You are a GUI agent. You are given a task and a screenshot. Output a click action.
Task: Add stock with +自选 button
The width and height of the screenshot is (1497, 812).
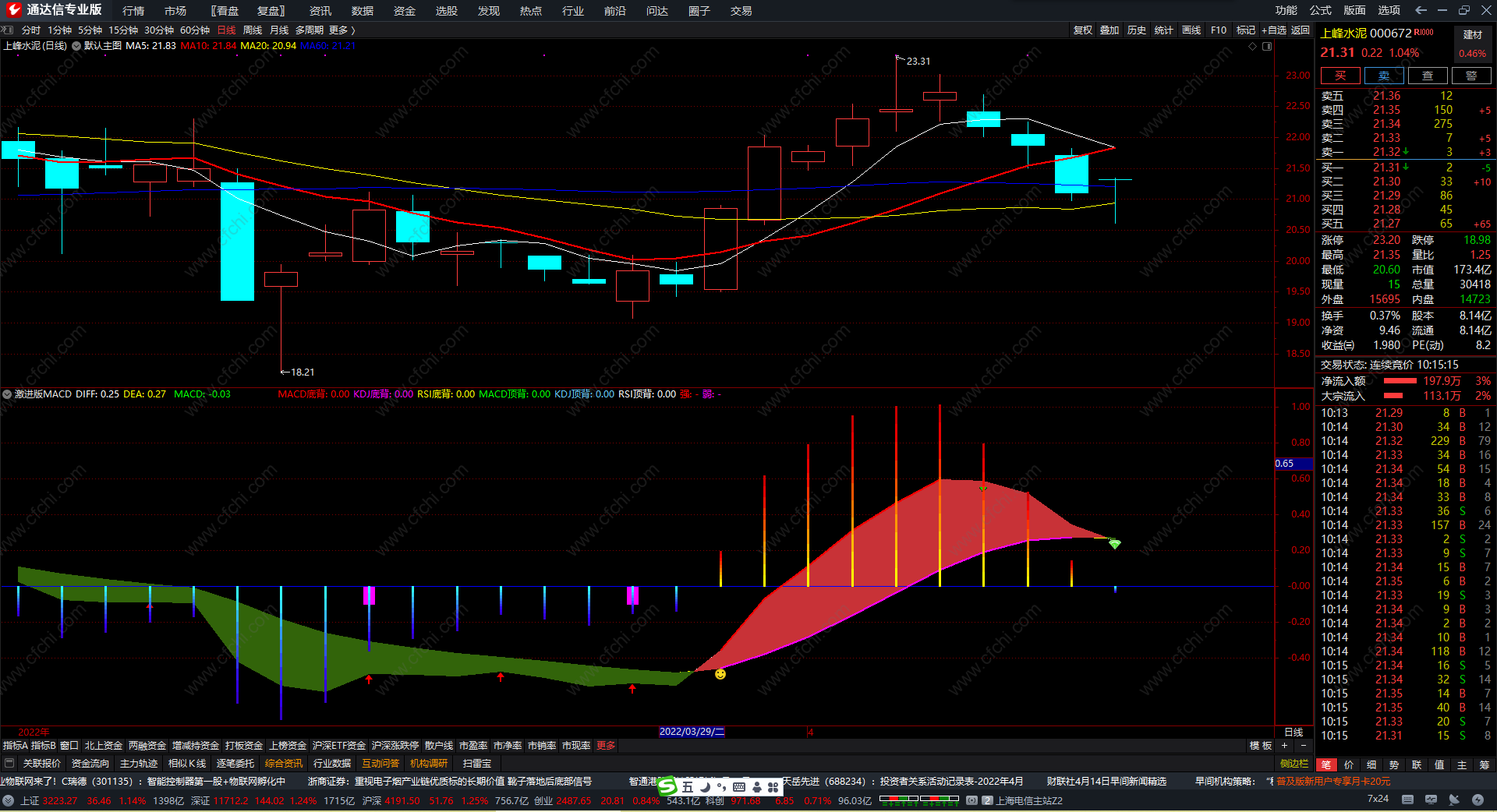[1274, 30]
